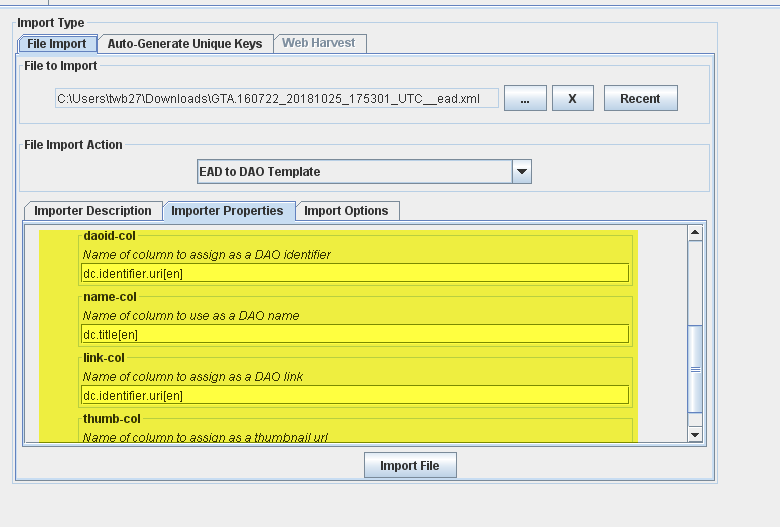The image size is (780, 527).
Task: Clear file path with X button
Action: (572, 98)
